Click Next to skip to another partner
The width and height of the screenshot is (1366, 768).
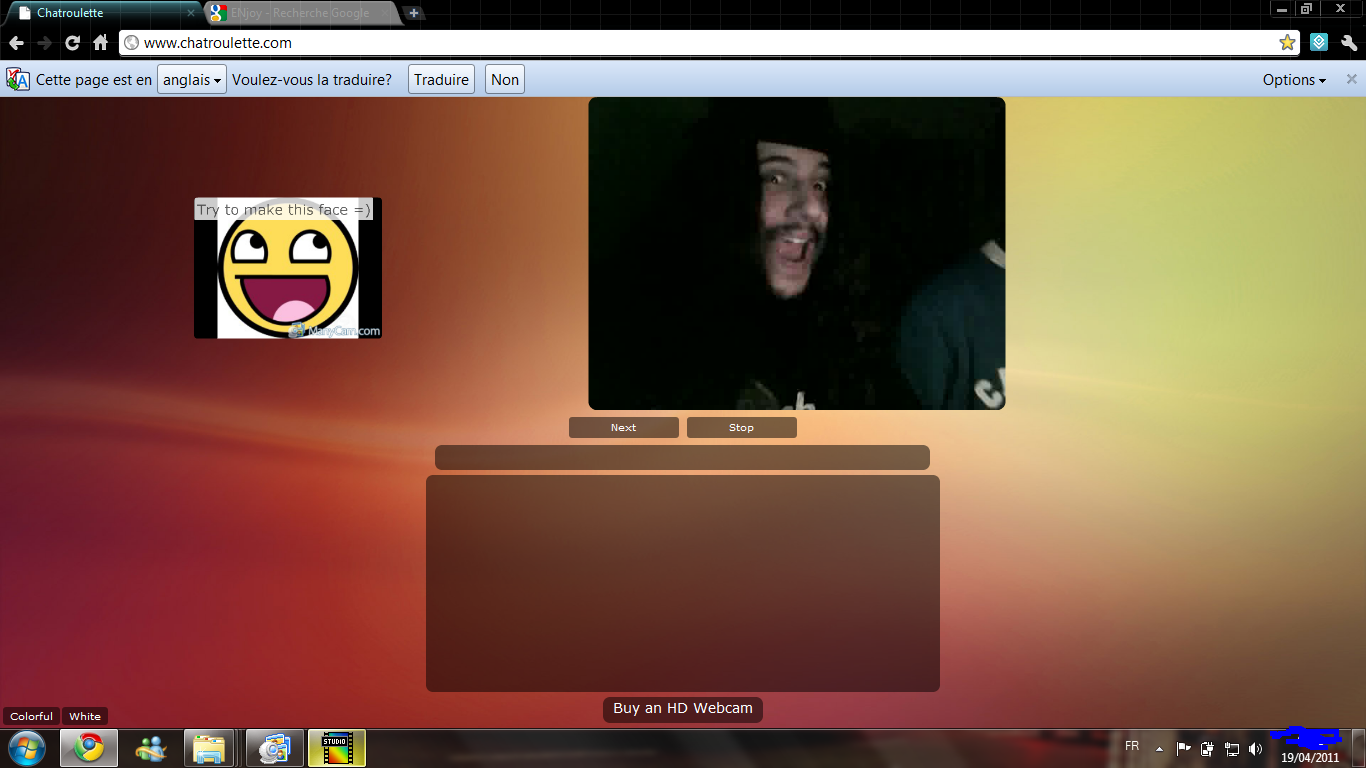coord(624,427)
